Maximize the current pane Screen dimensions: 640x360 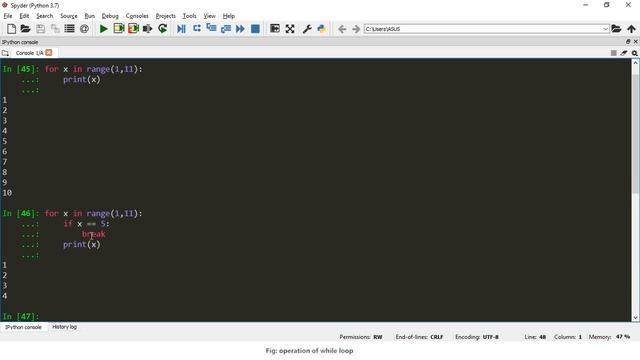click(275, 29)
